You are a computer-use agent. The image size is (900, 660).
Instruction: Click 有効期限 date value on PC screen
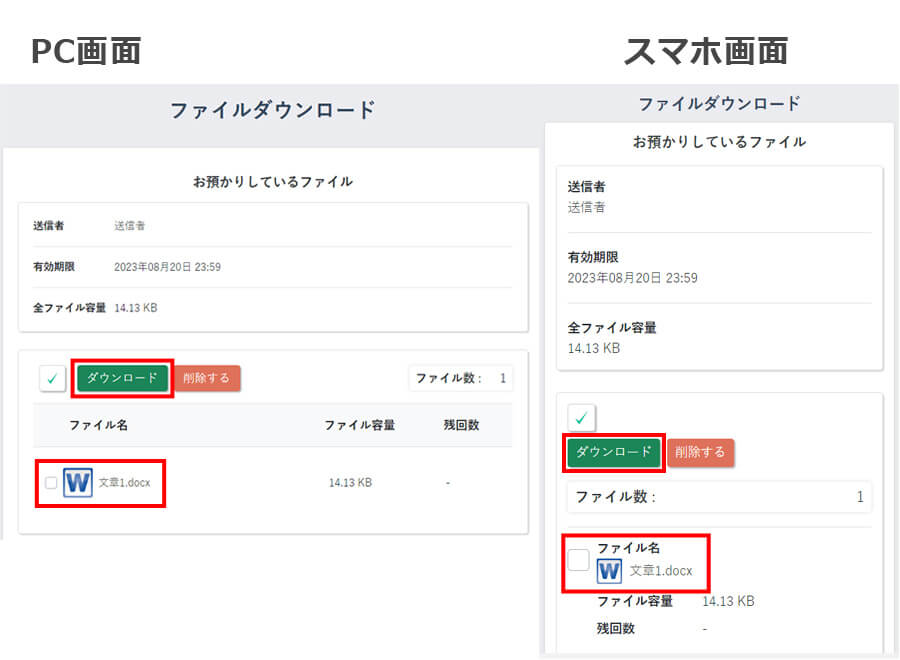(x=168, y=267)
